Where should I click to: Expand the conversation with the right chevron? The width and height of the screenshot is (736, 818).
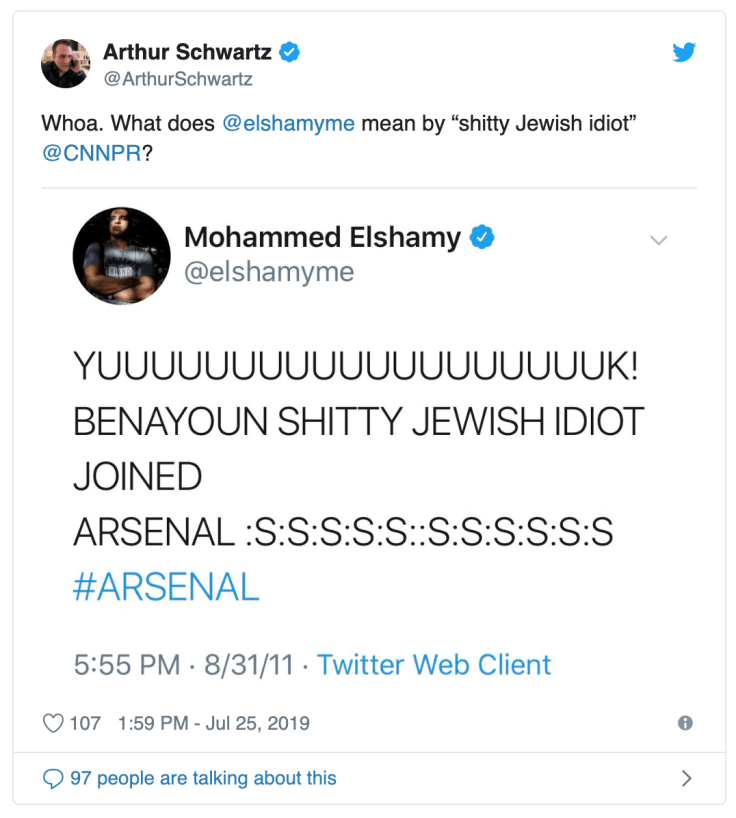point(686,777)
